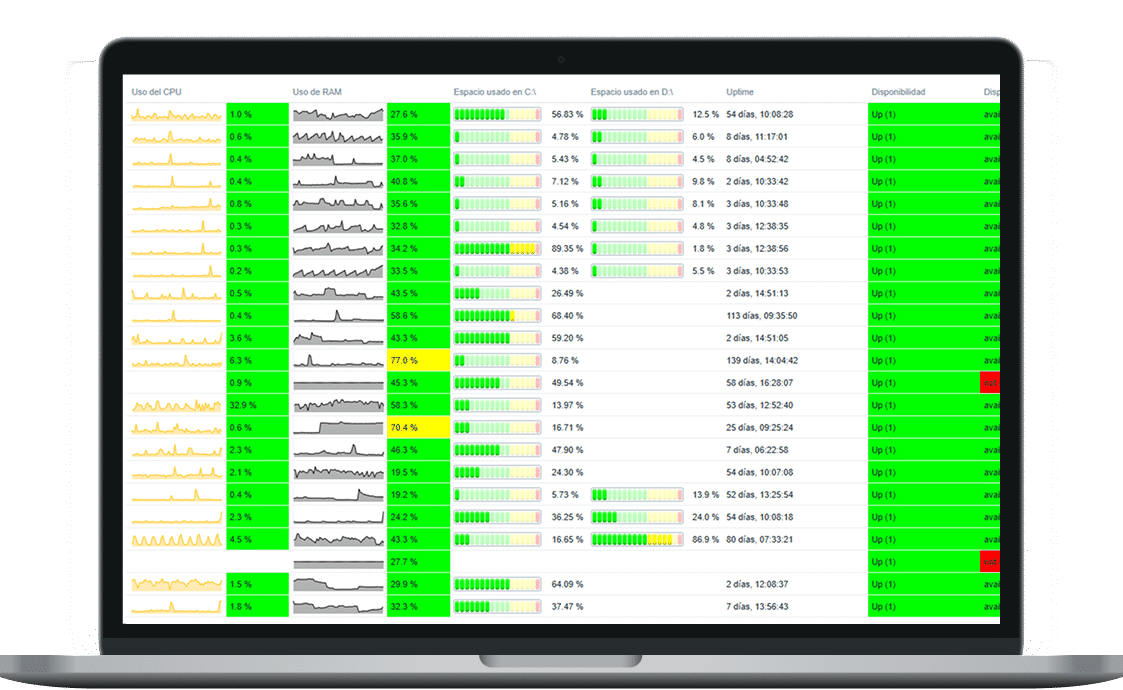Open the CPU sparkline beside 32.9 %
This screenshot has height=690, width=1123.
(177, 405)
